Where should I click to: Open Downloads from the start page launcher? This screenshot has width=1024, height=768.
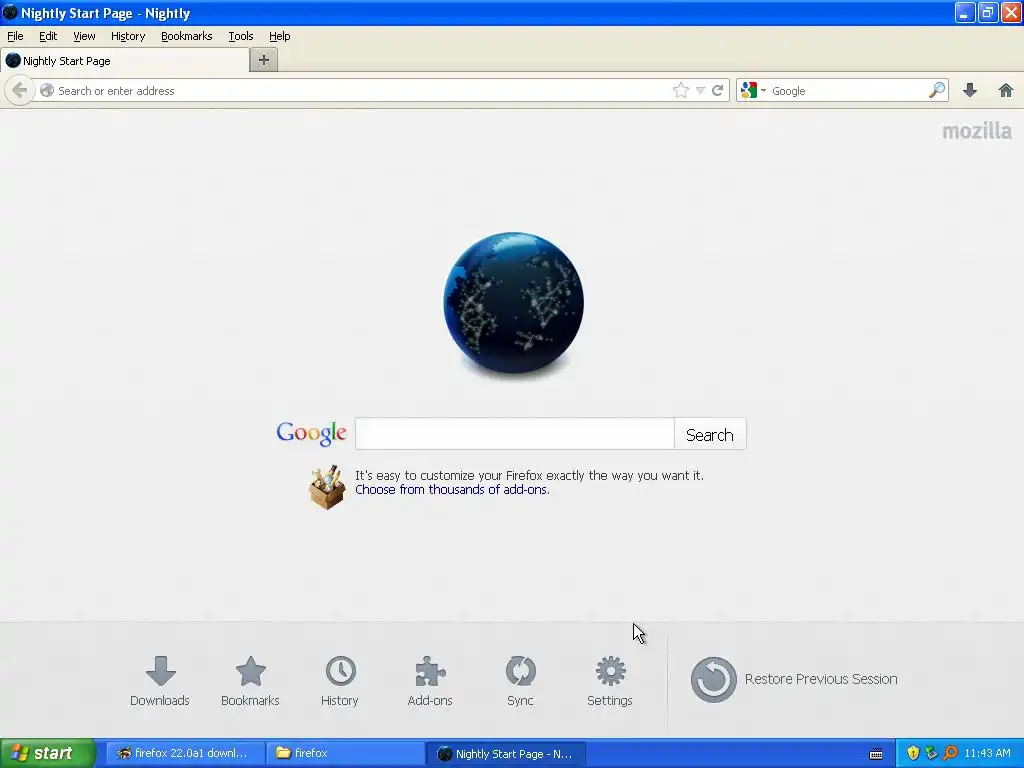(x=160, y=681)
